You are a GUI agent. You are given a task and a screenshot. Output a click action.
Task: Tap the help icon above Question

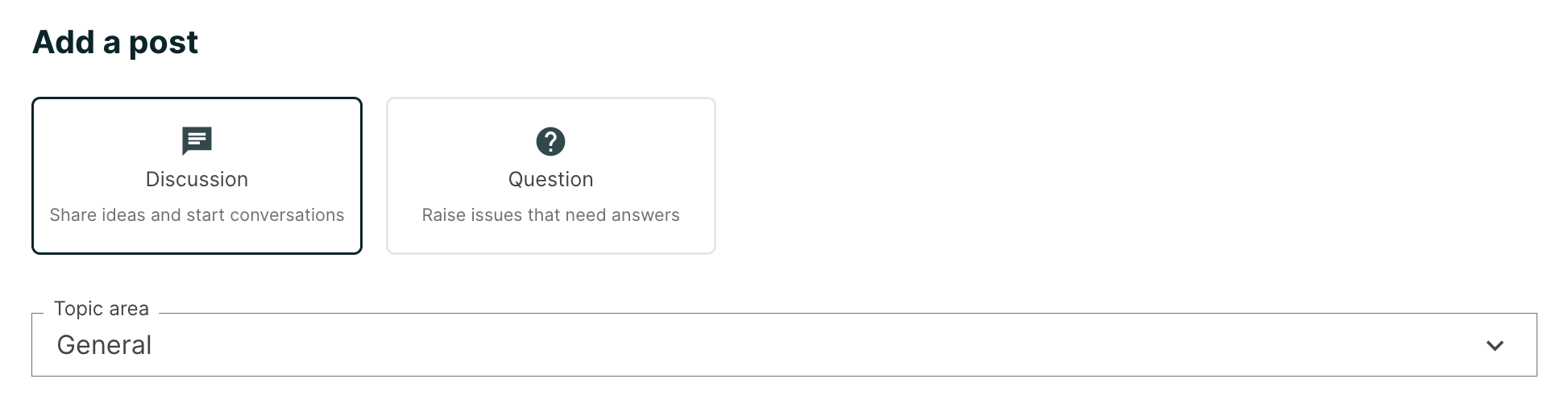coord(550,141)
